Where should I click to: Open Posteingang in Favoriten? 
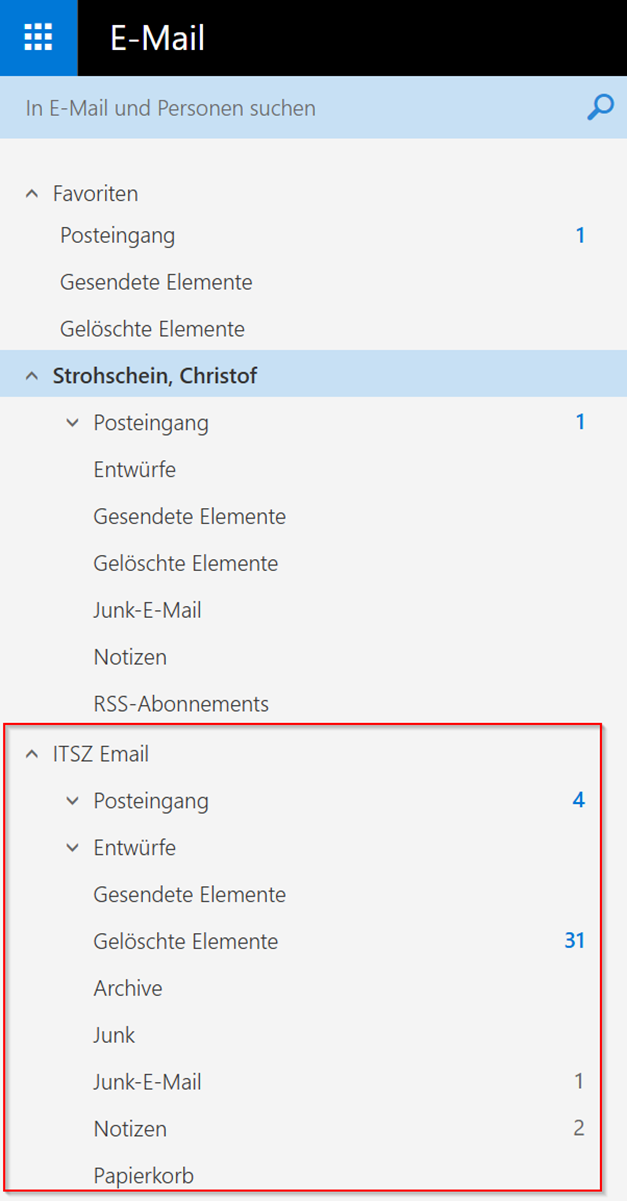[117, 236]
